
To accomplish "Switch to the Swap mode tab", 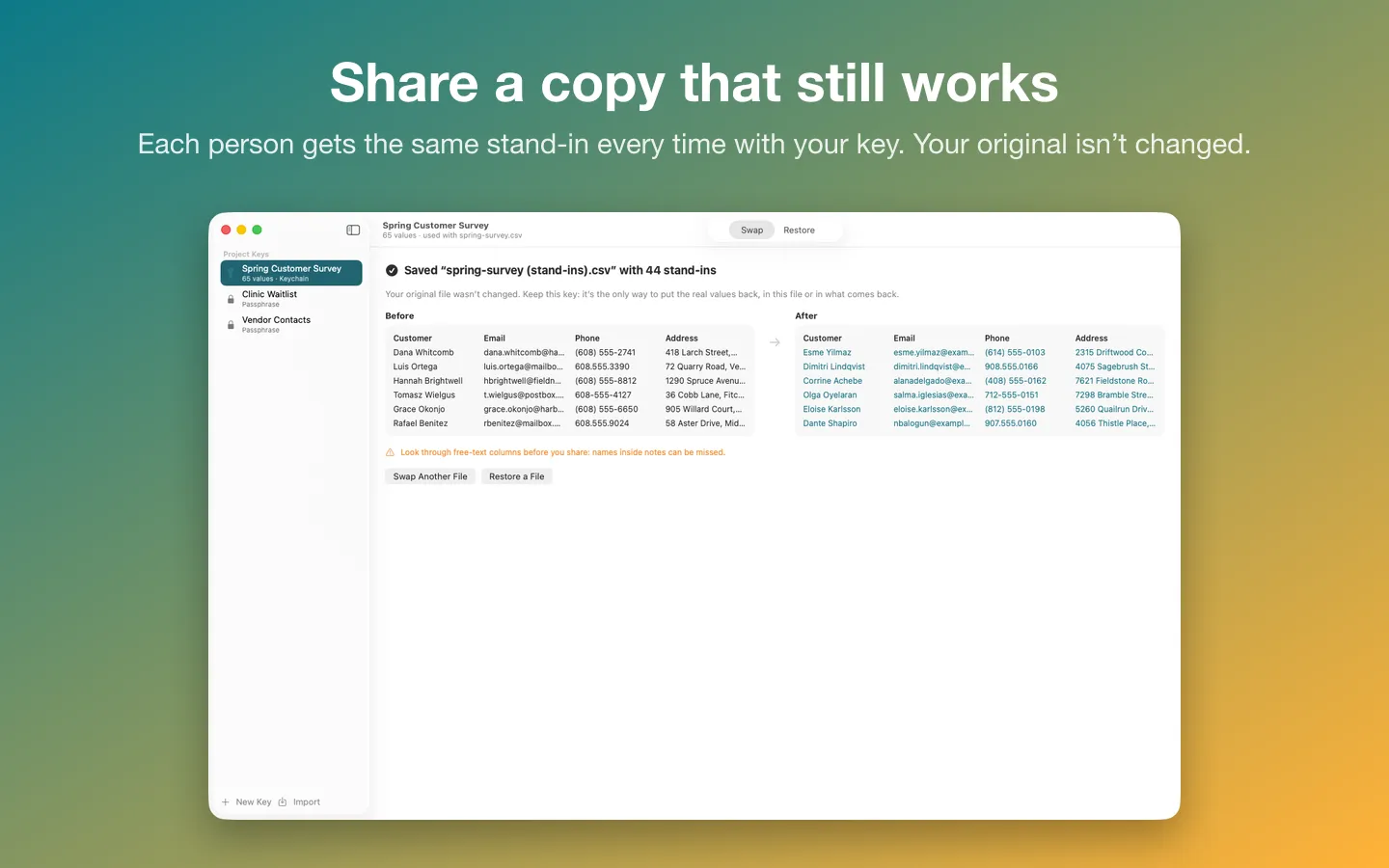I will [751, 231].
